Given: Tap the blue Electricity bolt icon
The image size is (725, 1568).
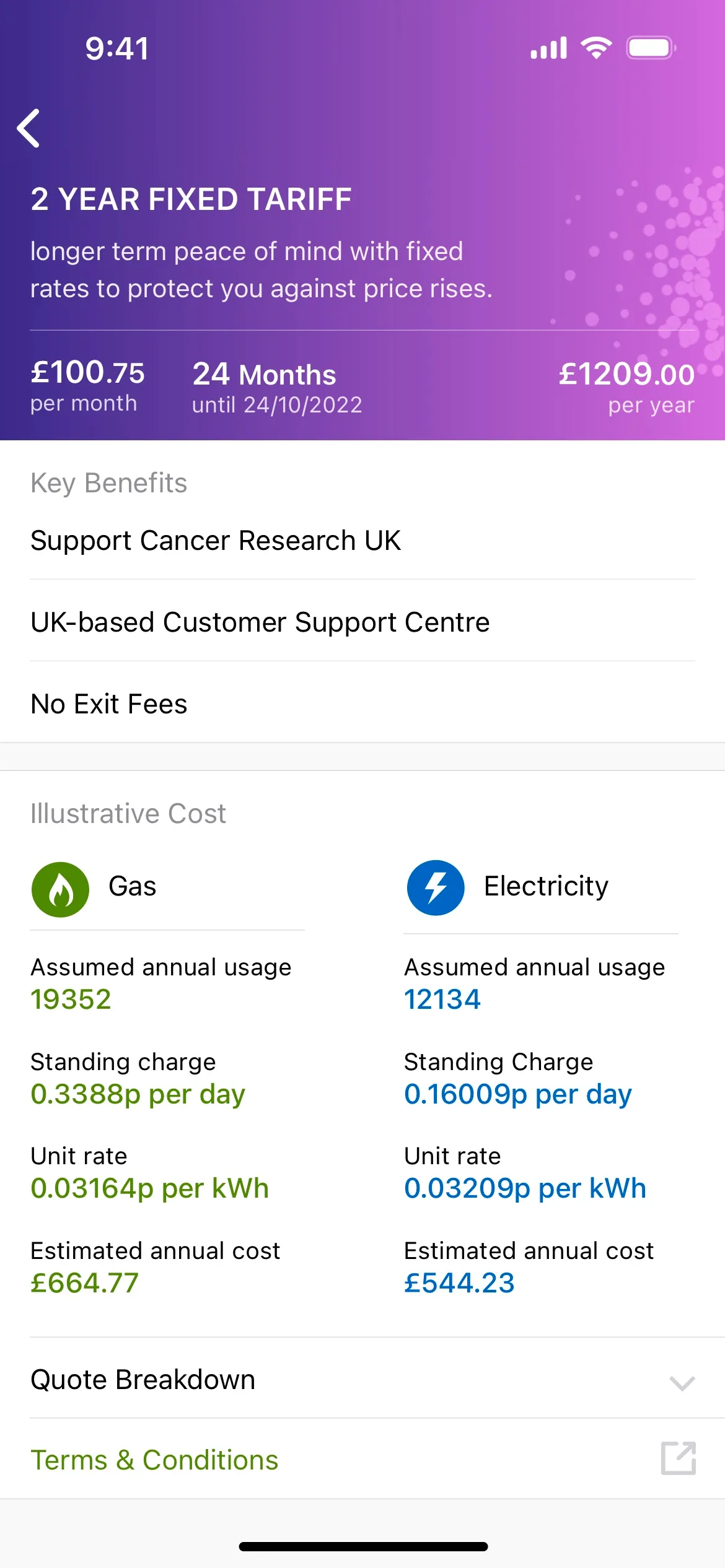Looking at the screenshot, I should (x=436, y=887).
